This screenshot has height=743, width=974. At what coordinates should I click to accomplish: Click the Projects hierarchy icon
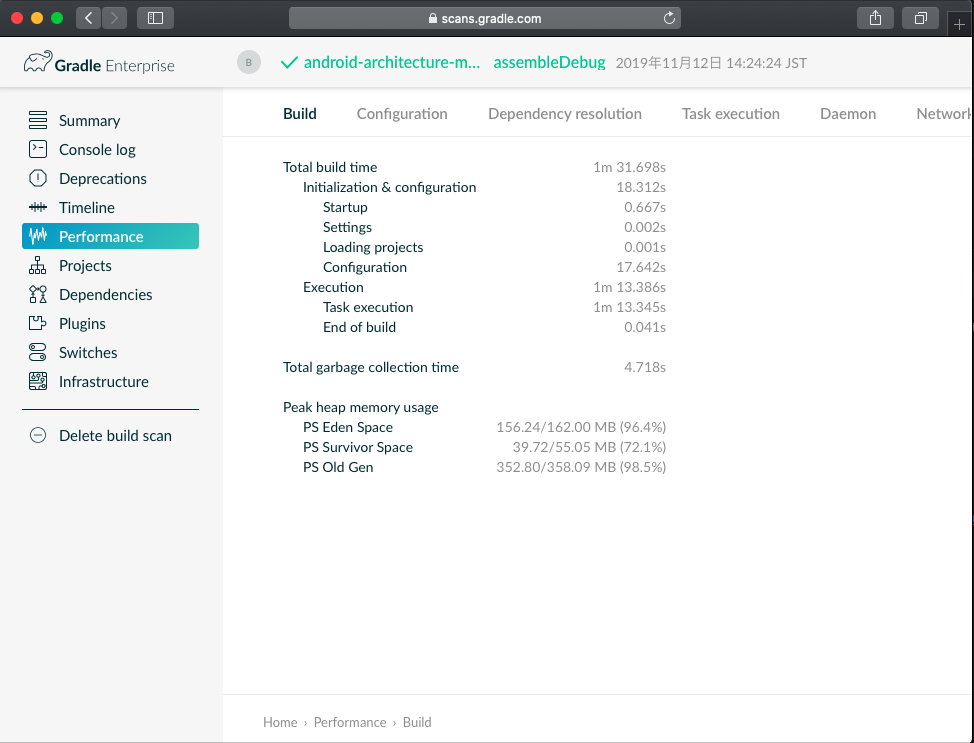[x=38, y=265]
